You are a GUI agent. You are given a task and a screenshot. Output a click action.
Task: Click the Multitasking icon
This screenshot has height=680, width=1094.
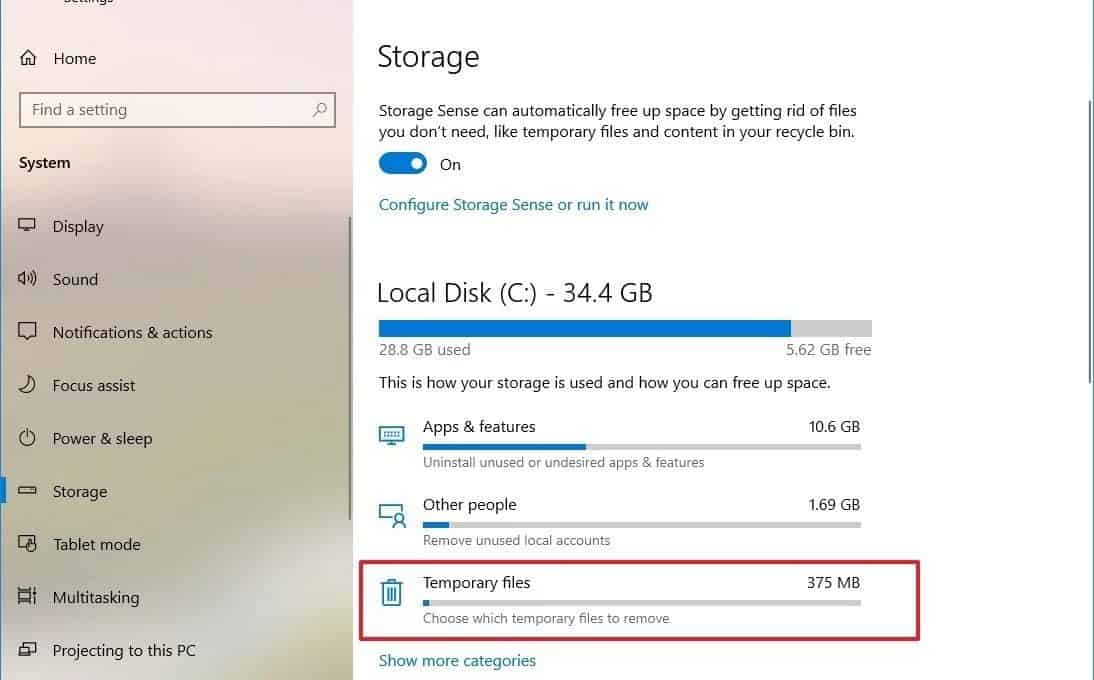point(27,596)
